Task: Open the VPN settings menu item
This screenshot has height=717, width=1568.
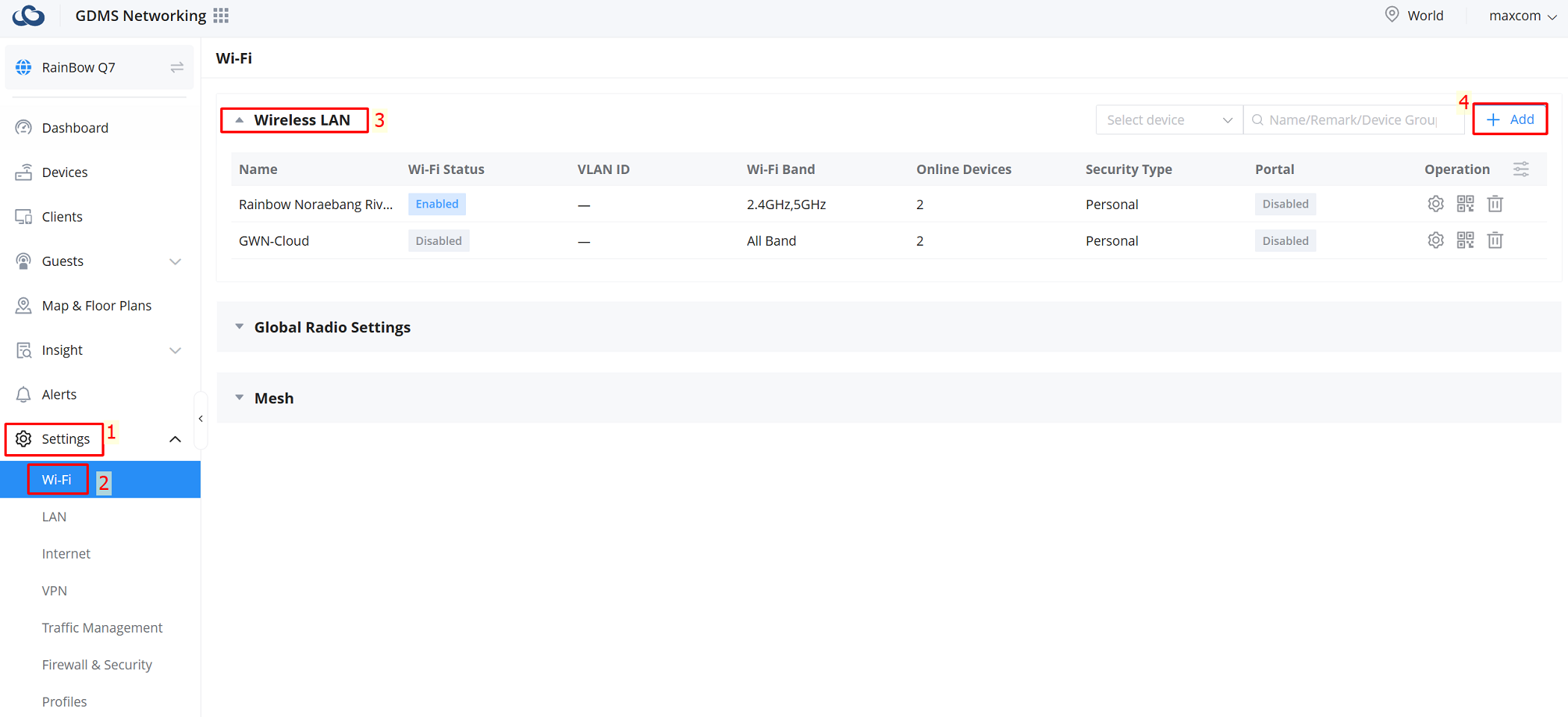Action: pyautogui.click(x=55, y=590)
